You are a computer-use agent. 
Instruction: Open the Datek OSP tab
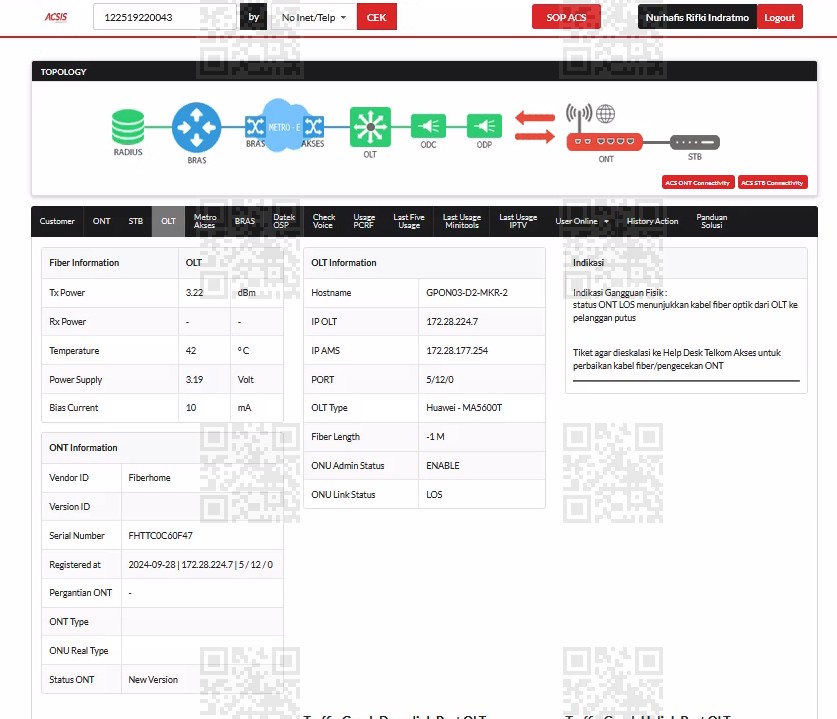(x=284, y=221)
